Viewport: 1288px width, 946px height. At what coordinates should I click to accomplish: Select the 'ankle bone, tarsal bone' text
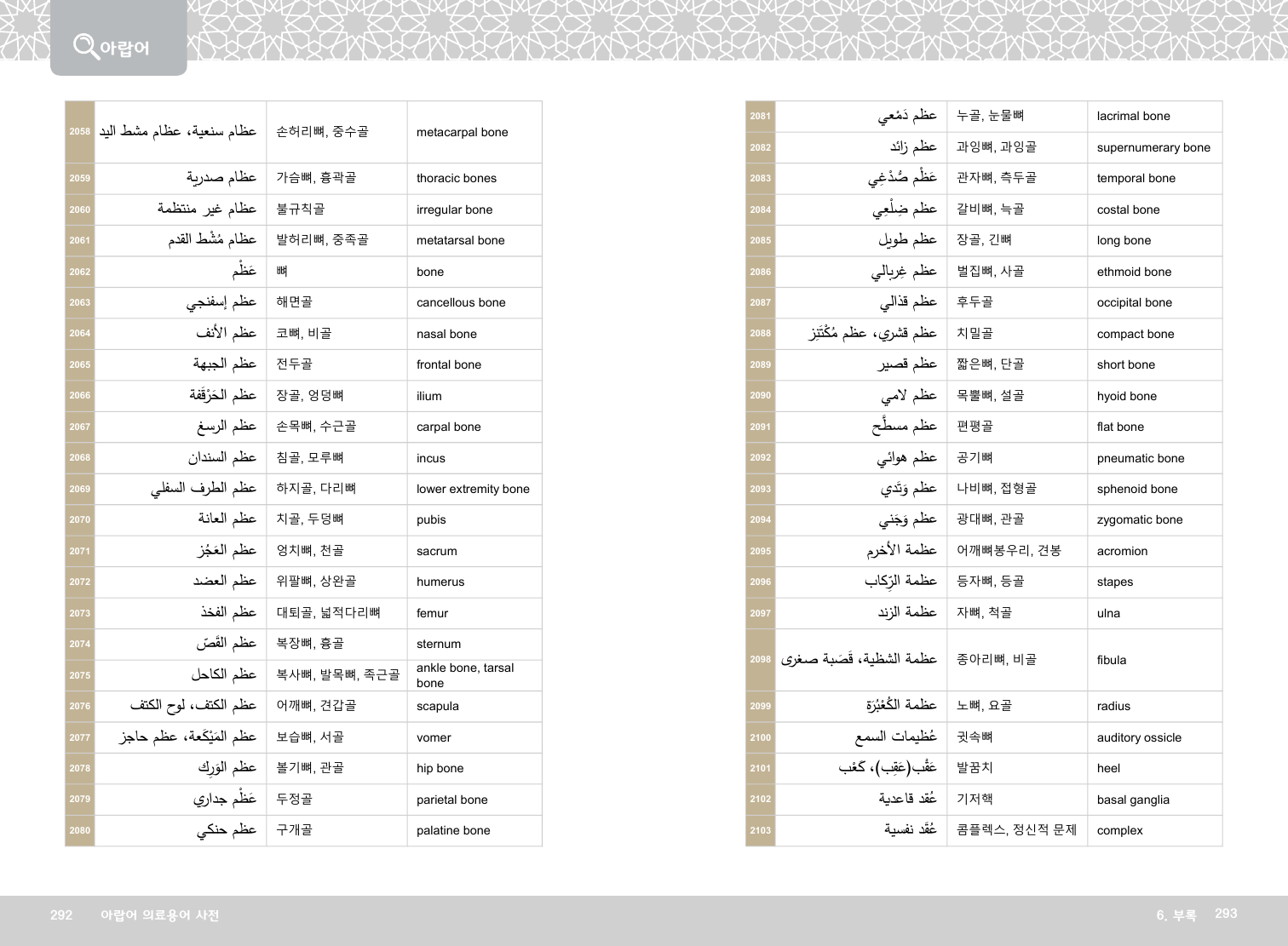(465, 675)
